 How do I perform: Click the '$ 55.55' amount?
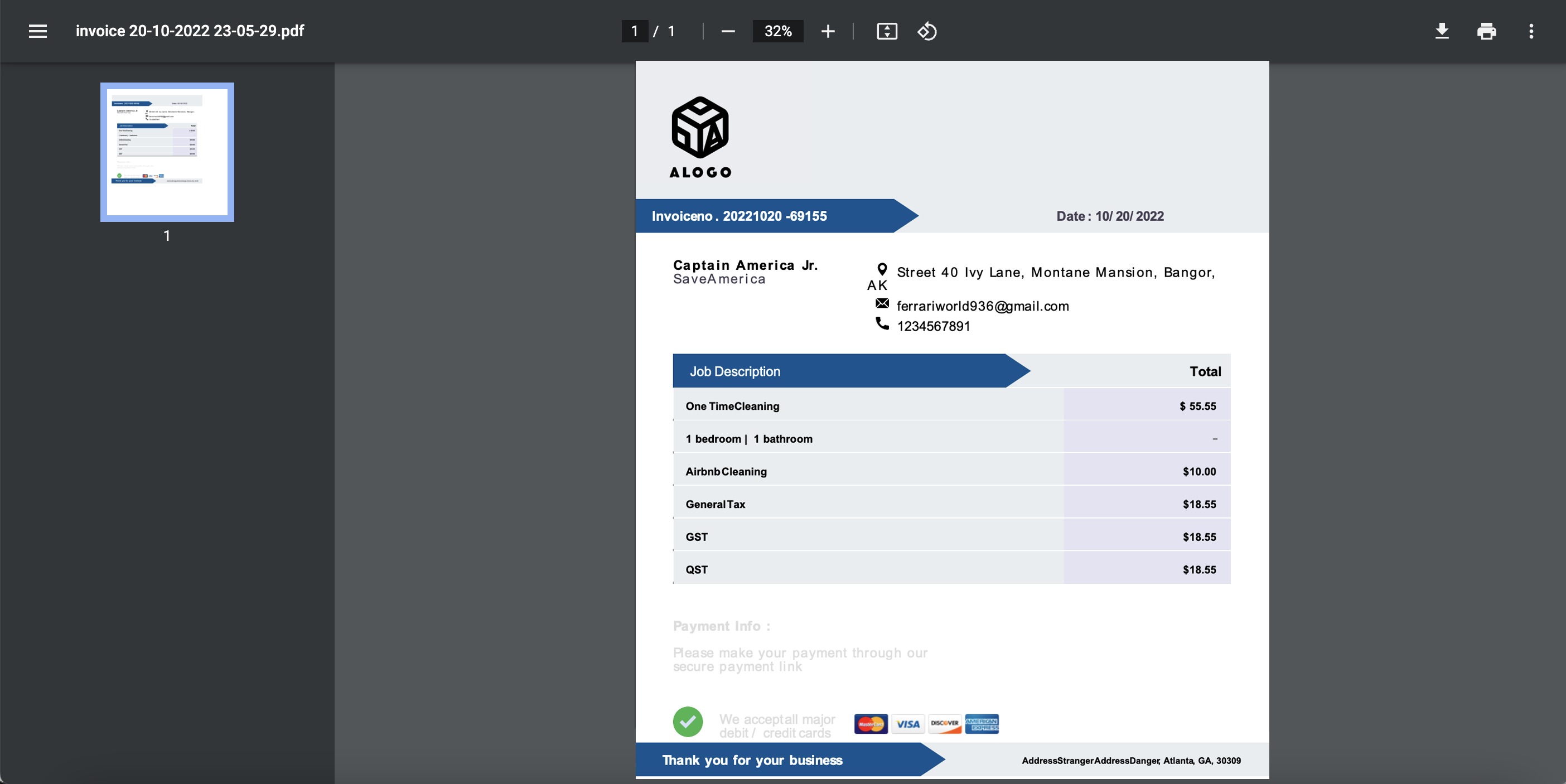[x=1197, y=406]
